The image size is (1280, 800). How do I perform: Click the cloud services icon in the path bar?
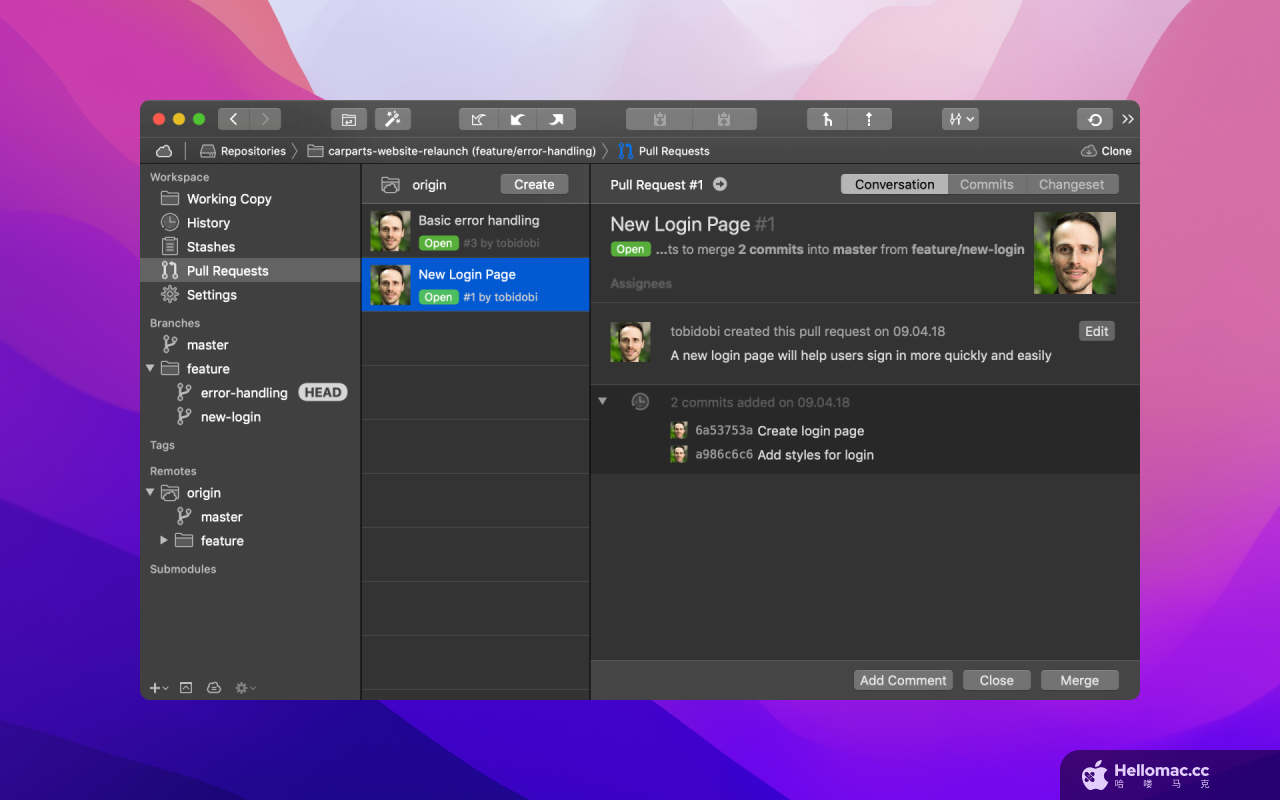[x=164, y=151]
